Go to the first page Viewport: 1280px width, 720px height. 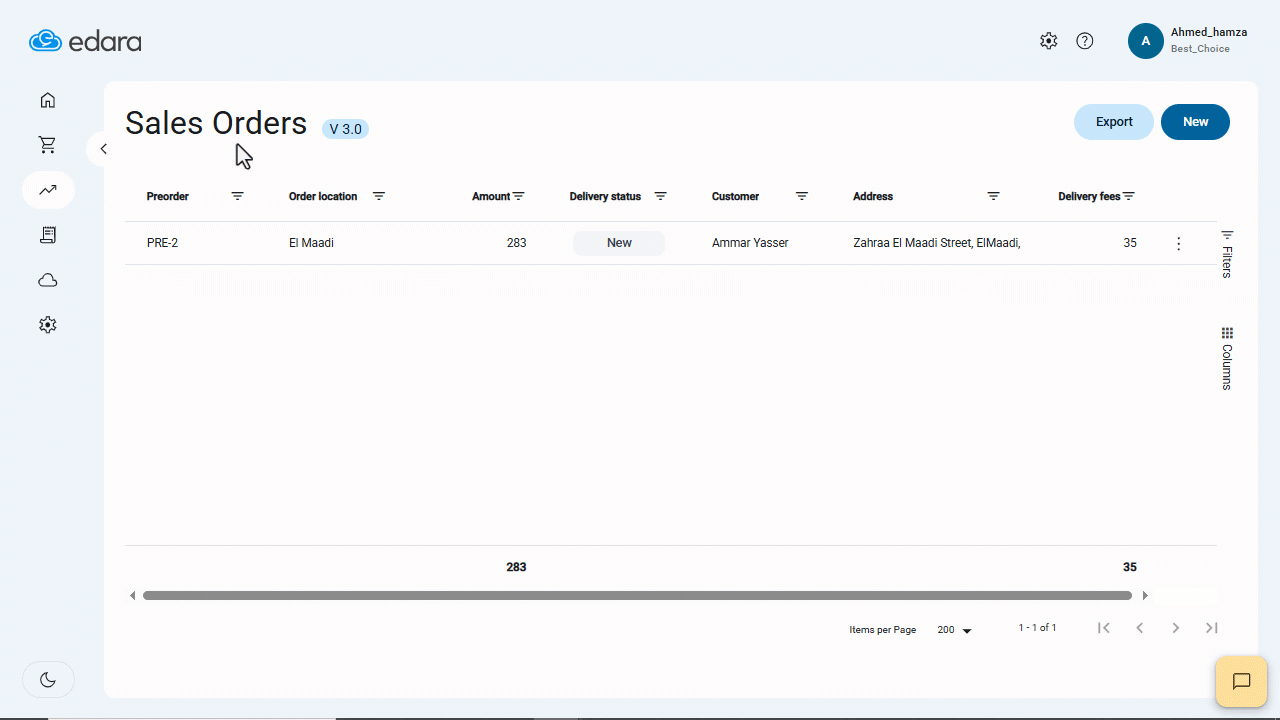coord(1104,628)
